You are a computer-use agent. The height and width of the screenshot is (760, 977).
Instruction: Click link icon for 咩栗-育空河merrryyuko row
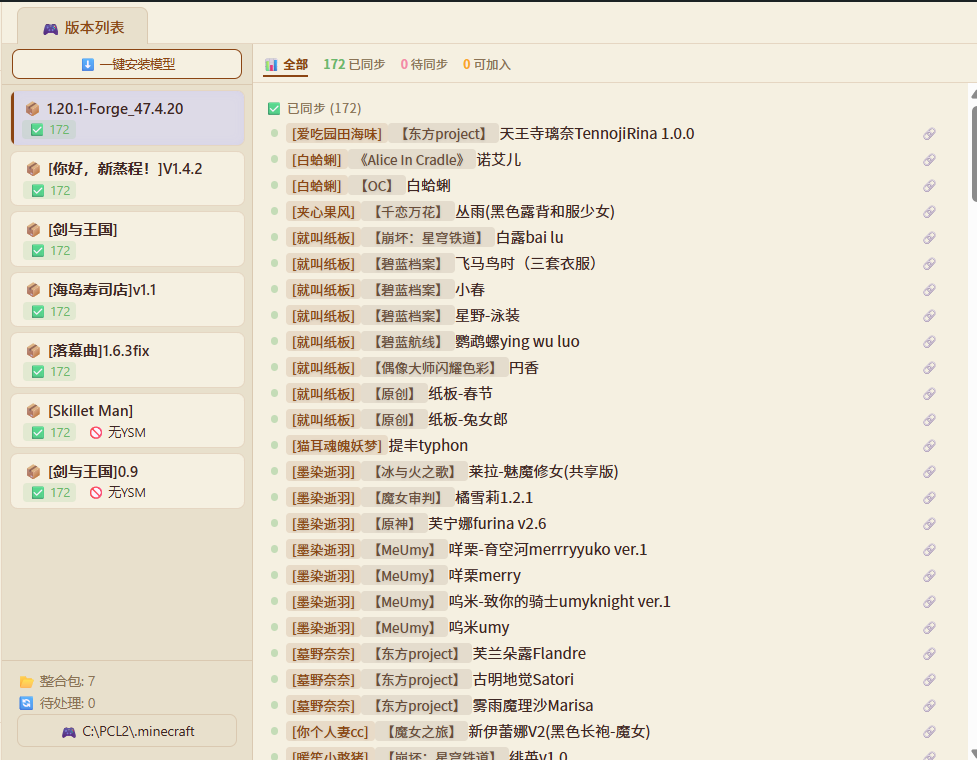[929, 550]
